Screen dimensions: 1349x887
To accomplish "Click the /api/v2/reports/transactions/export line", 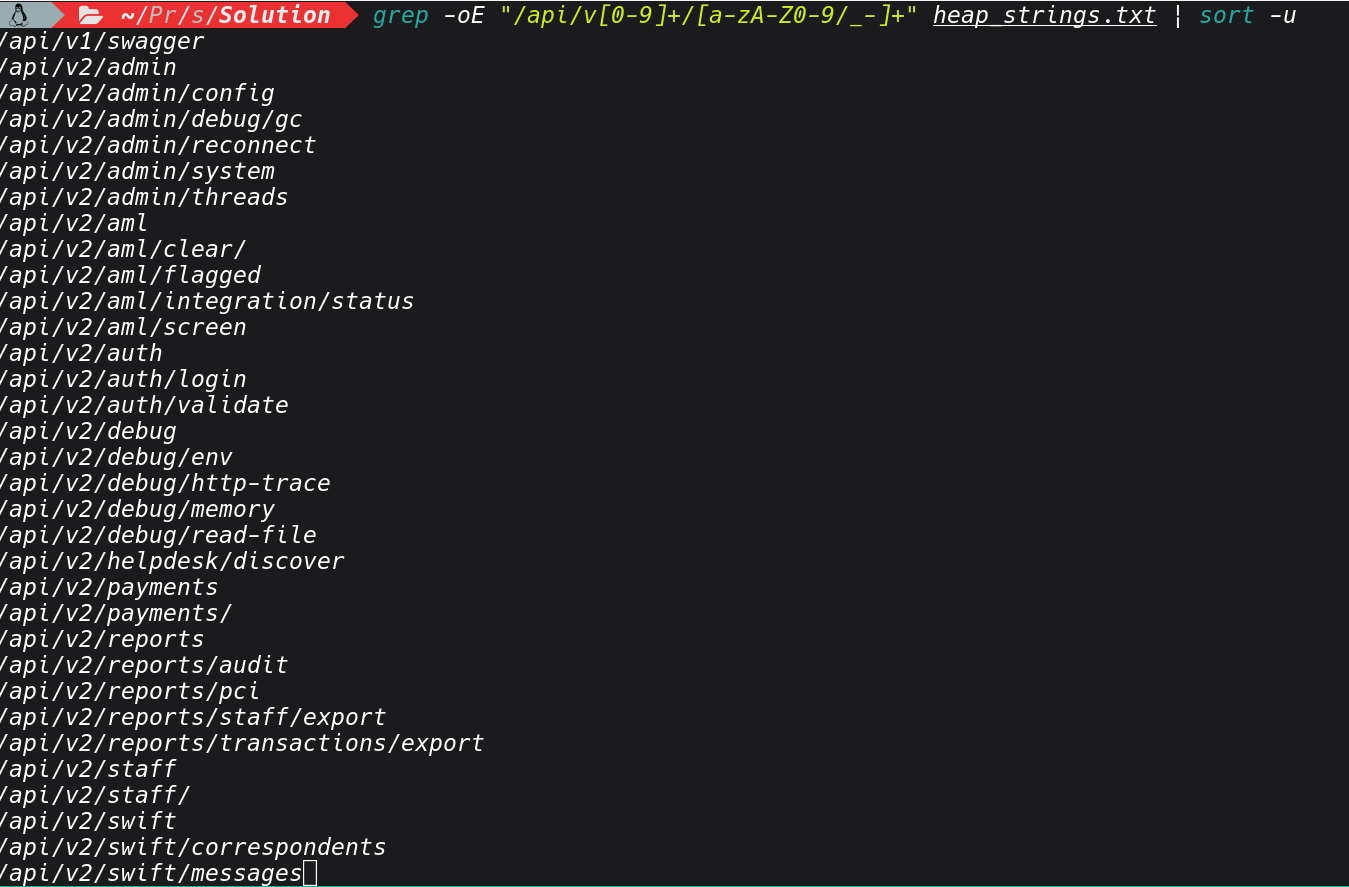I will (x=241, y=743).
